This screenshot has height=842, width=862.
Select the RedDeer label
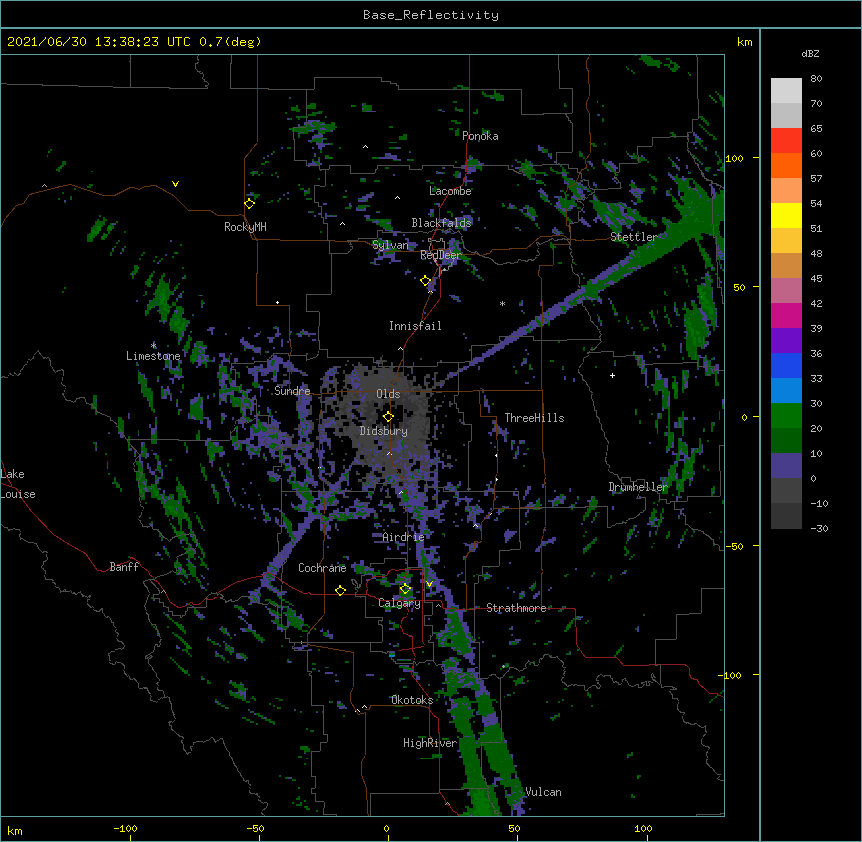(x=441, y=255)
